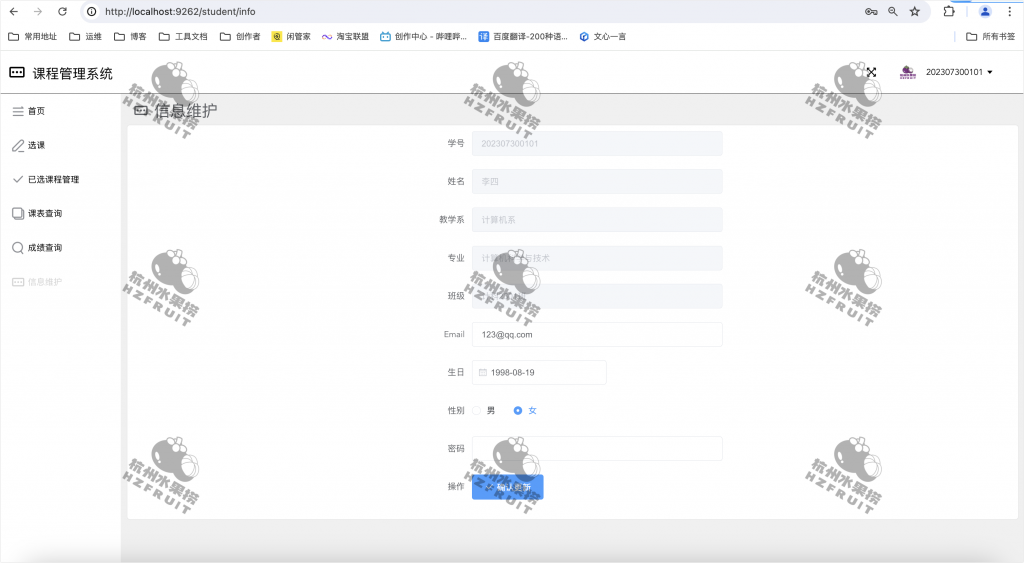Viewport: 1024px width, 563px height.
Task: Open the browser three-dot menu
Action: pos(1009,12)
